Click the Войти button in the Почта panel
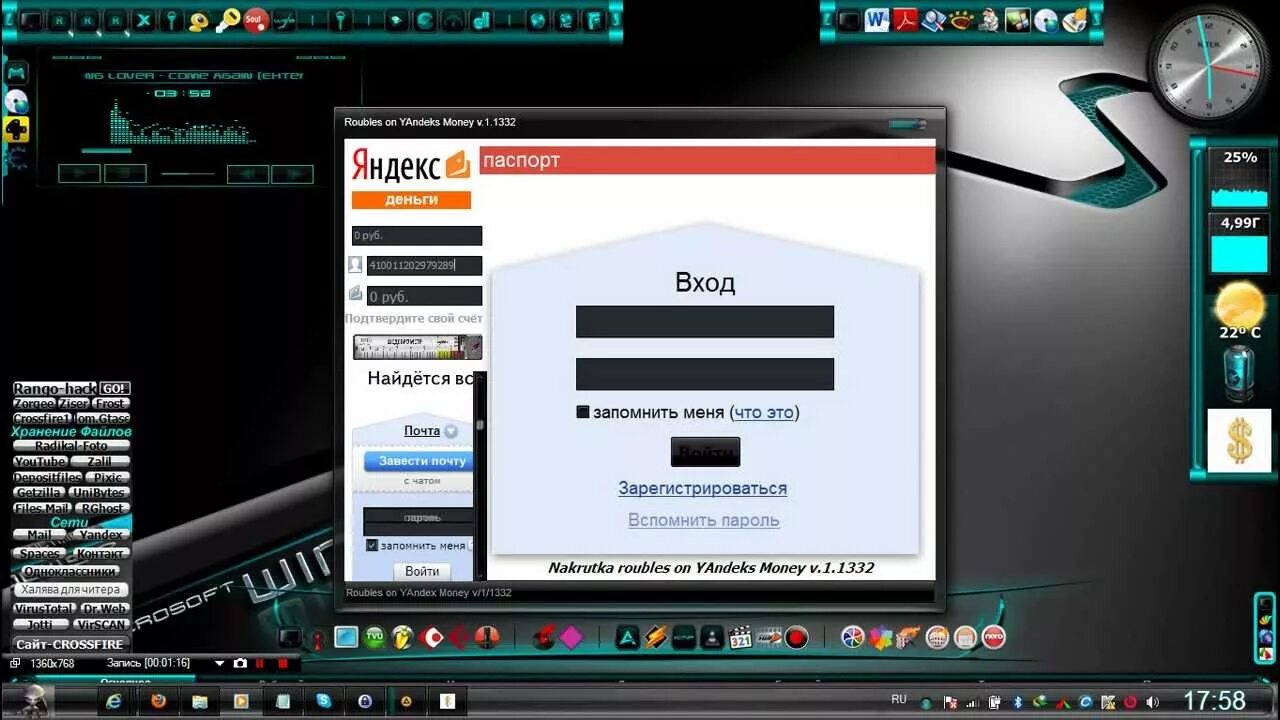 (x=422, y=571)
